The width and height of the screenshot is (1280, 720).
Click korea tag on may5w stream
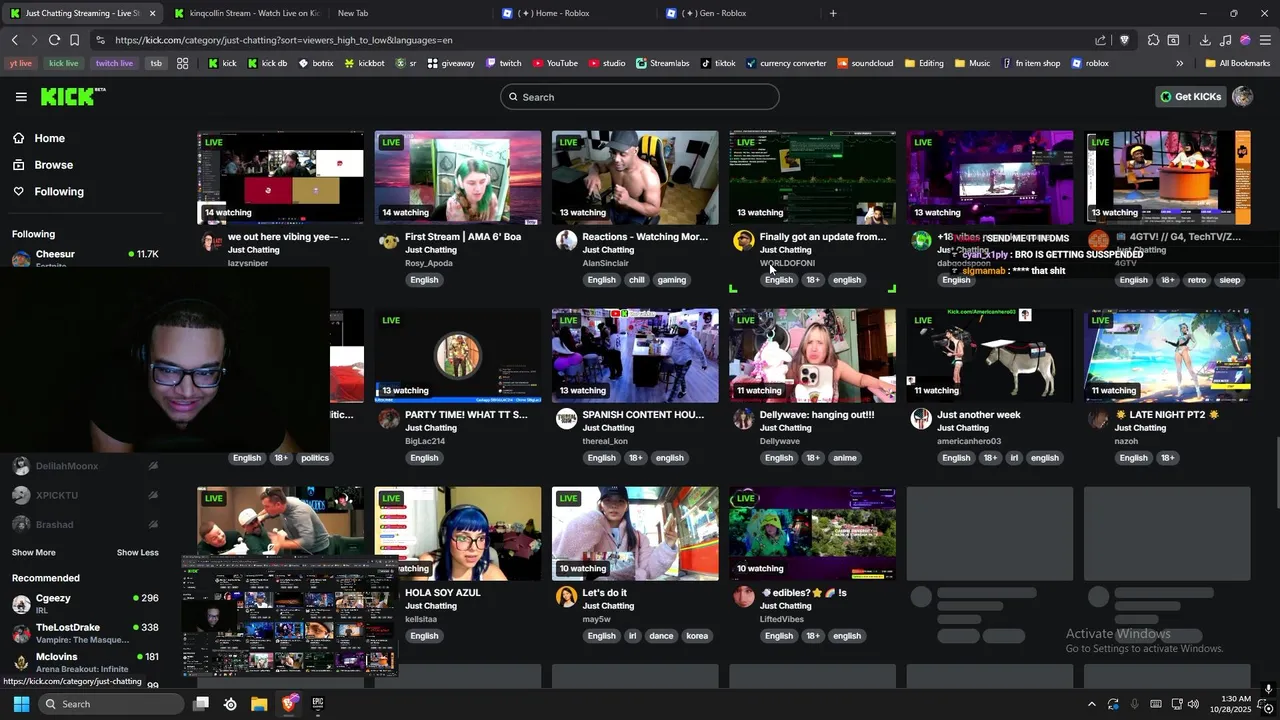(697, 636)
